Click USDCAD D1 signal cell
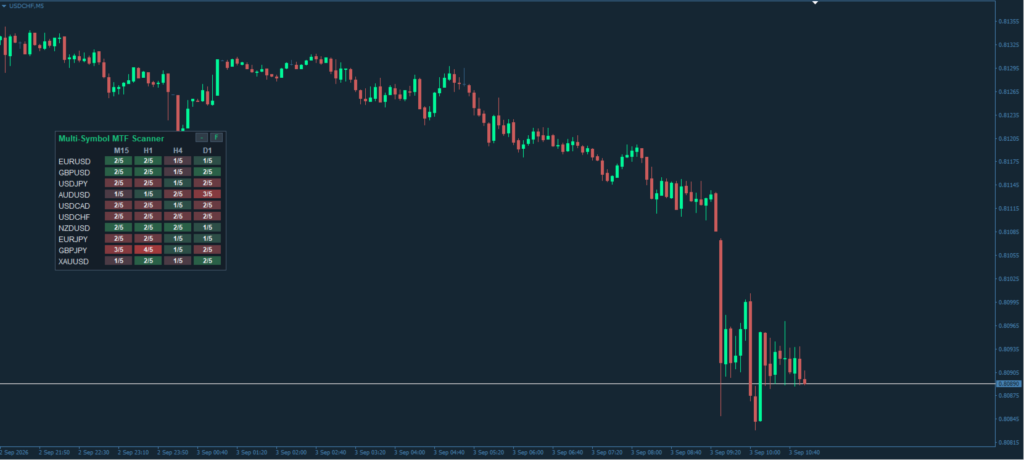Screen dimensions: 1024x460 pos(207,205)
